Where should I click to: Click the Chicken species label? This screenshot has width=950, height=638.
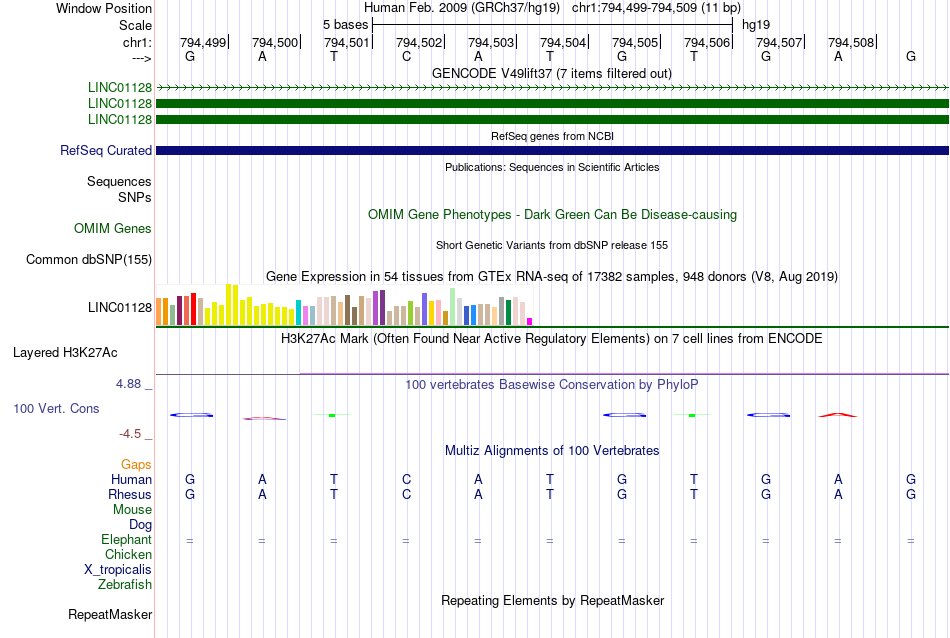[x=128, y=554]
